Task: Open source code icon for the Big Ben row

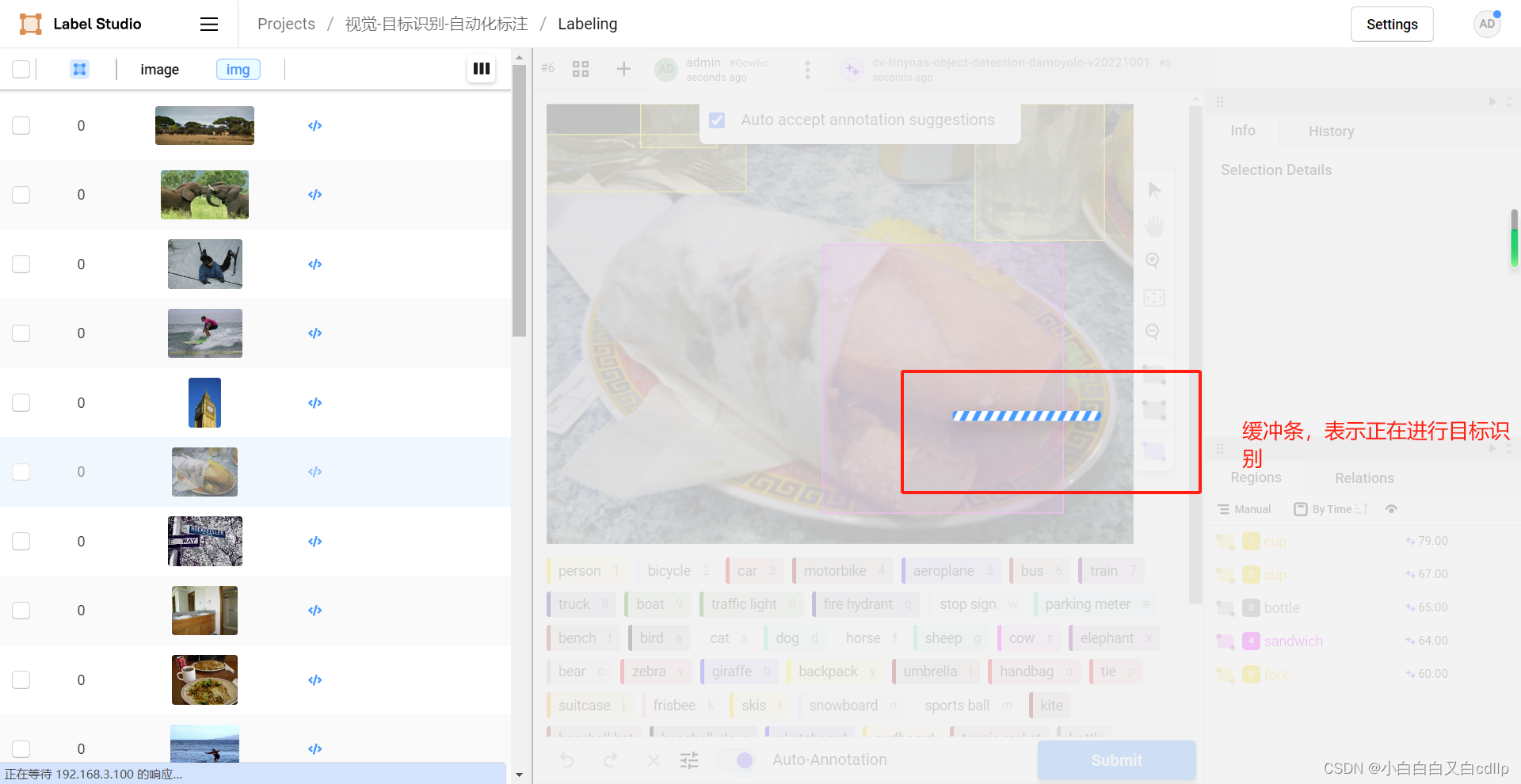Action: 314,403
